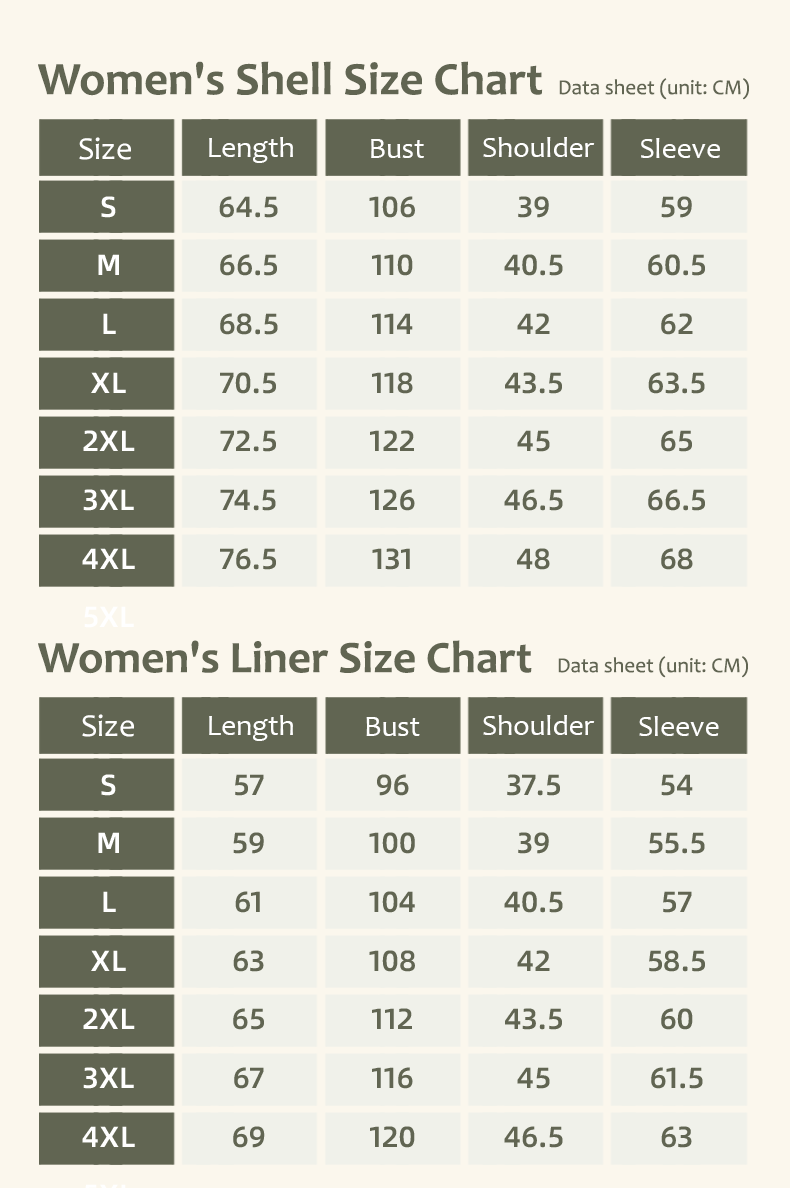Click the Sleeve header in Liner chart
The height and width of the screenshot is (1188, 790).
679,726
